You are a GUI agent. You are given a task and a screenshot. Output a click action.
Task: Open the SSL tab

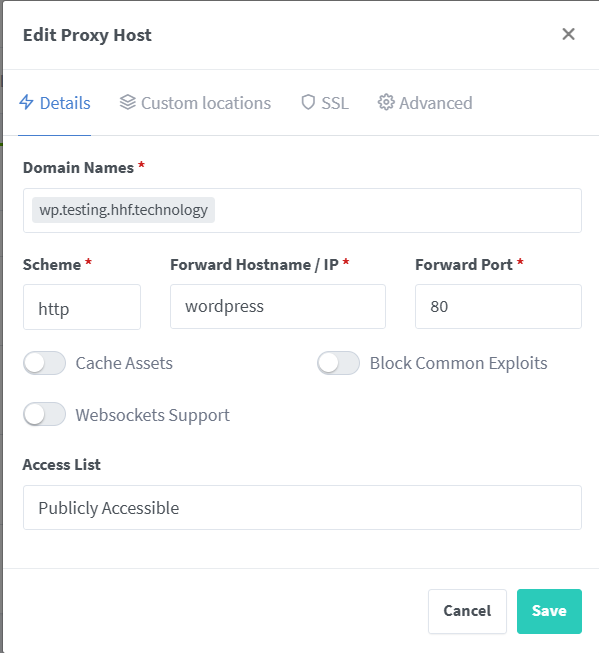(x=325, y=103)
